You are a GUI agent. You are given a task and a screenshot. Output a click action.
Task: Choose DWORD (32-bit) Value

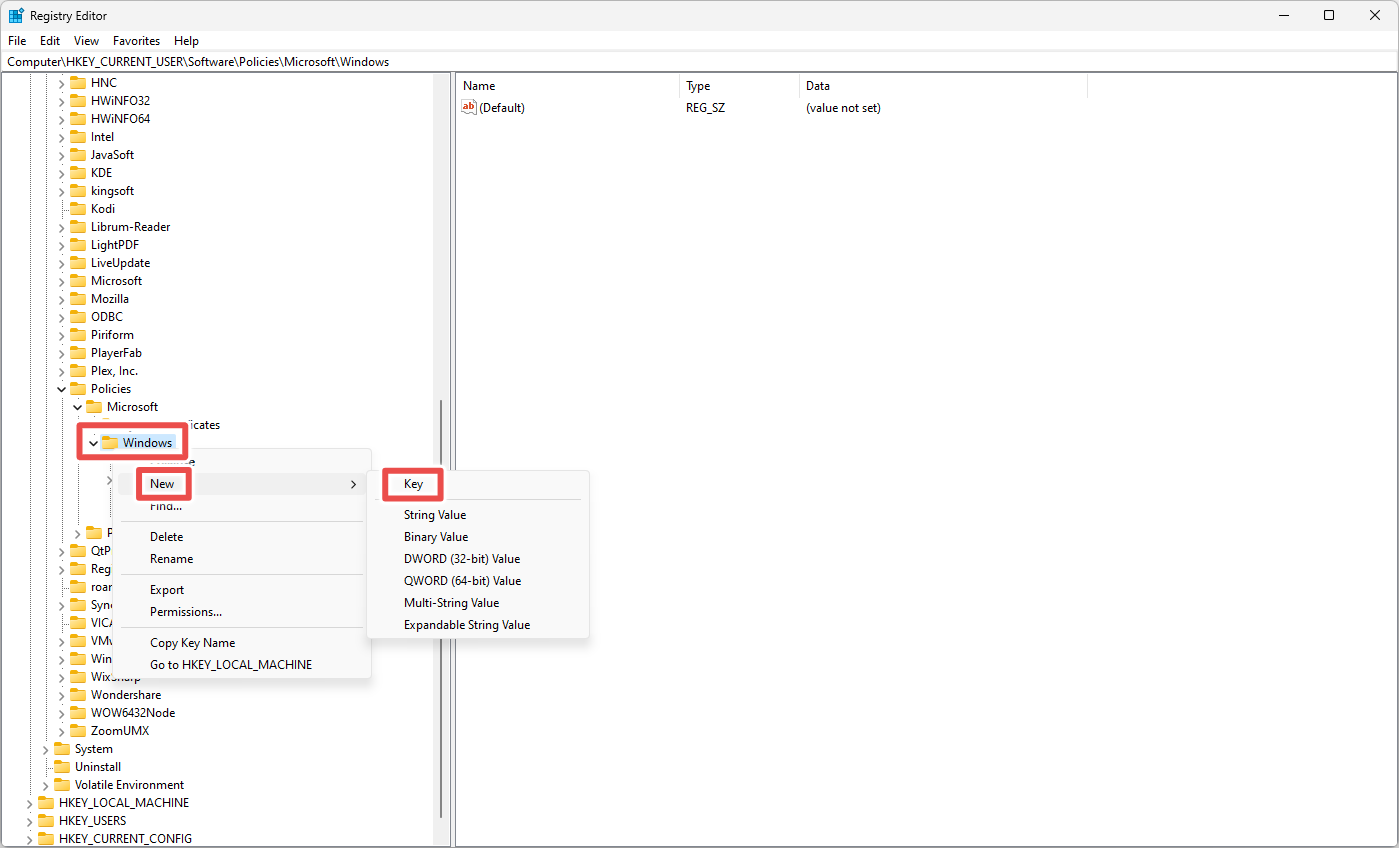pos(462,559)
